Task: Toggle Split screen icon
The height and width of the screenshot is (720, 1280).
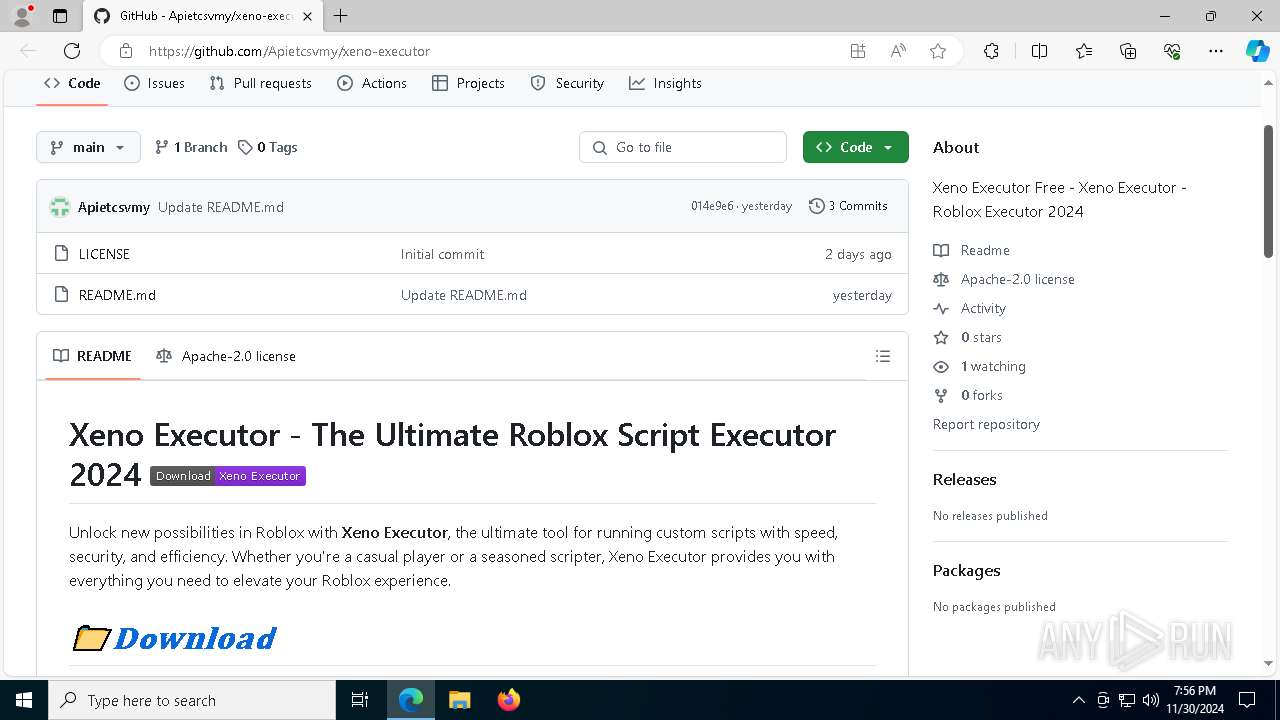Action: coord(1039,51)
